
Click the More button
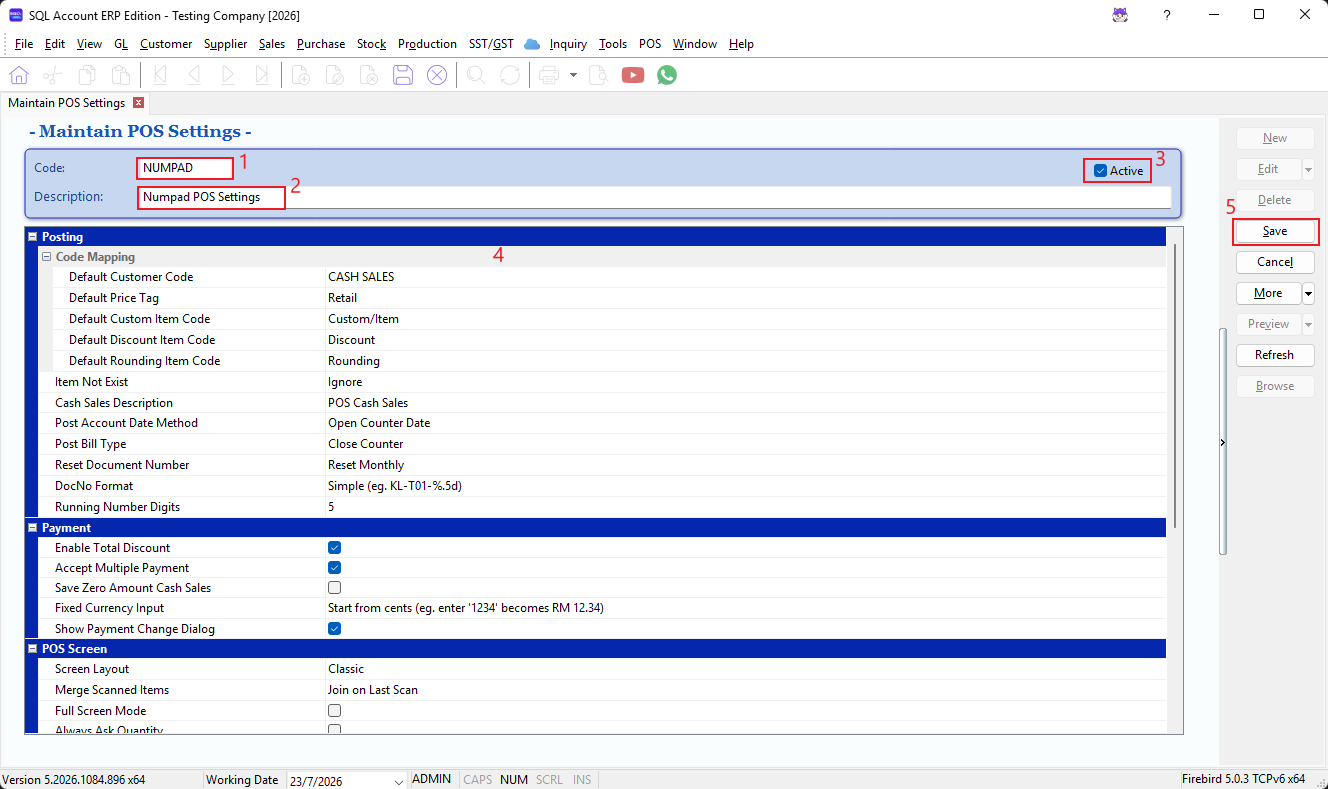point(1268,293)
